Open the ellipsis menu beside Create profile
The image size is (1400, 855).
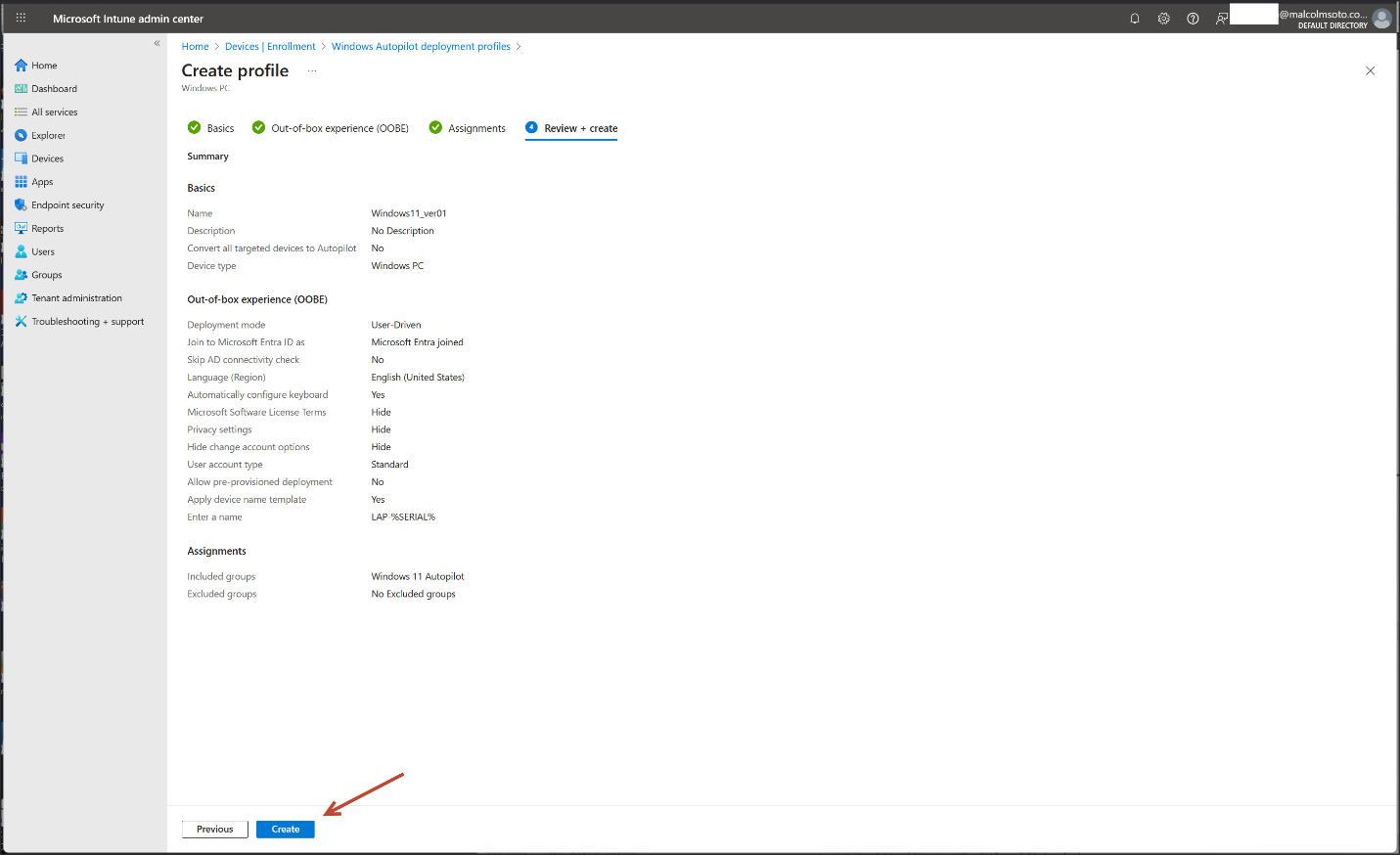pyautogui.click(x=312, y=70)
